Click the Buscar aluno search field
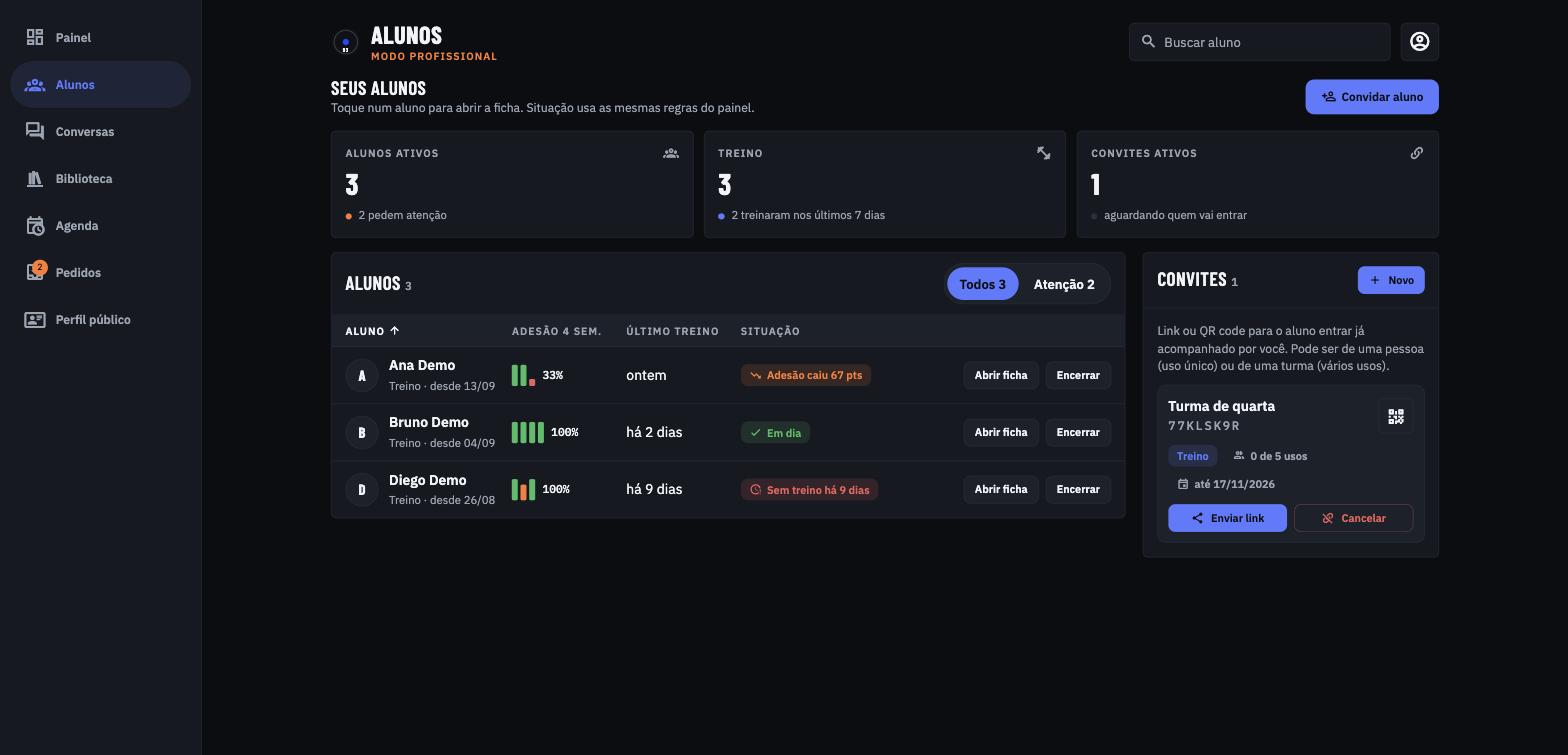The width and height of the screenshot is (1568, 755). point(1259,42)
